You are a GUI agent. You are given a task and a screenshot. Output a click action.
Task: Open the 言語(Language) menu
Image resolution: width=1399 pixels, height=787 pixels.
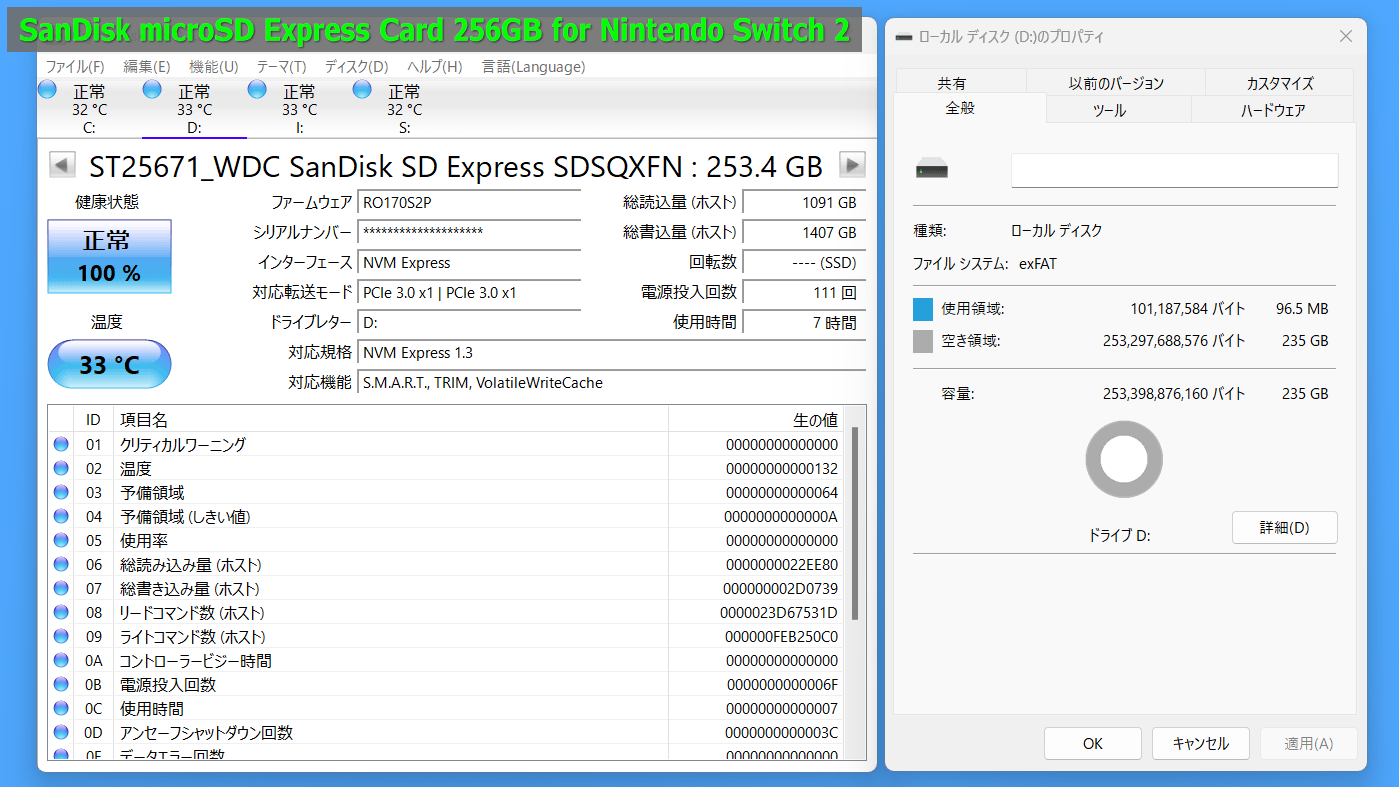coord(533,67)
